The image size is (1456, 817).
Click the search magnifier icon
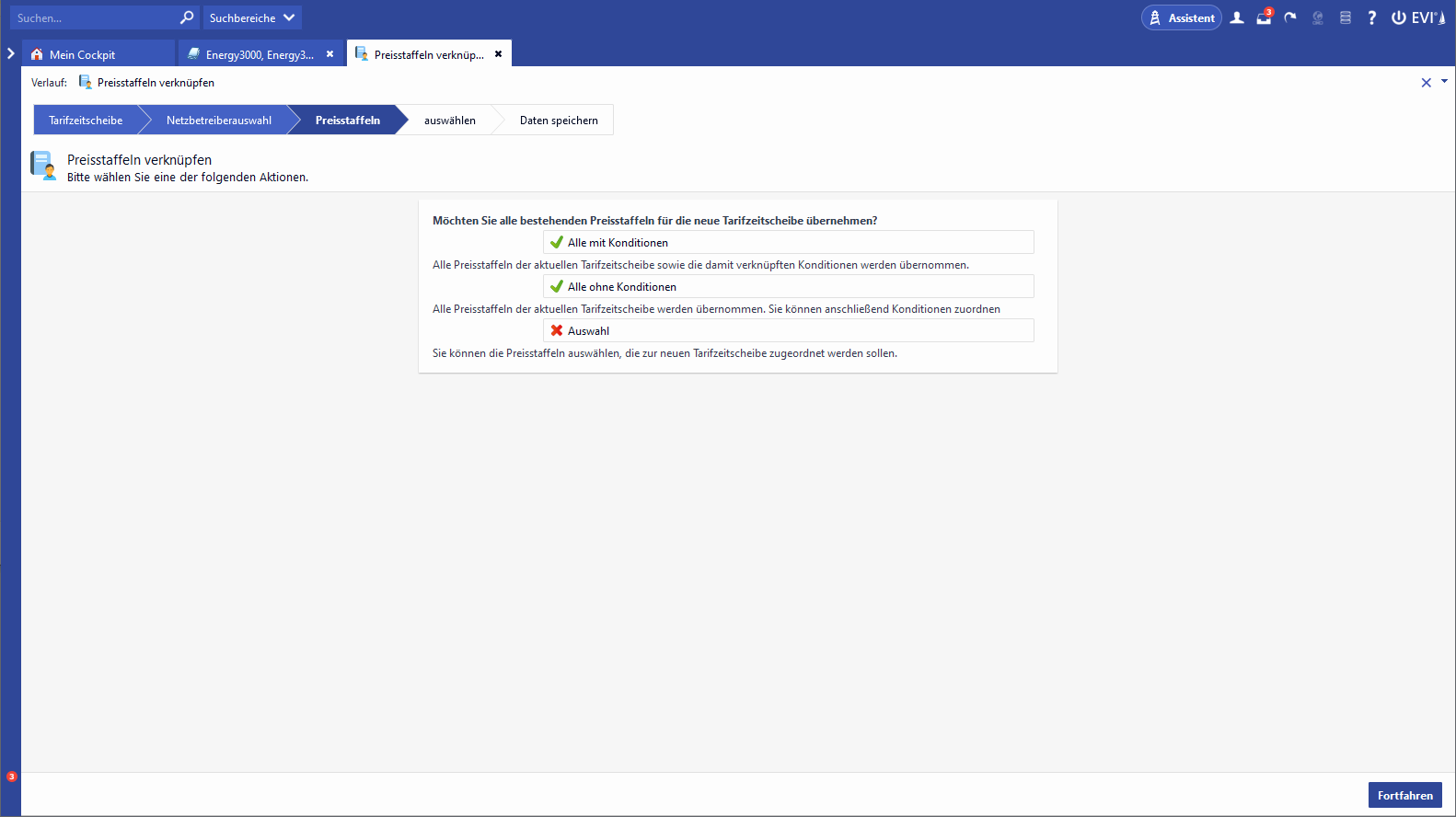click(x=187, y=17)
